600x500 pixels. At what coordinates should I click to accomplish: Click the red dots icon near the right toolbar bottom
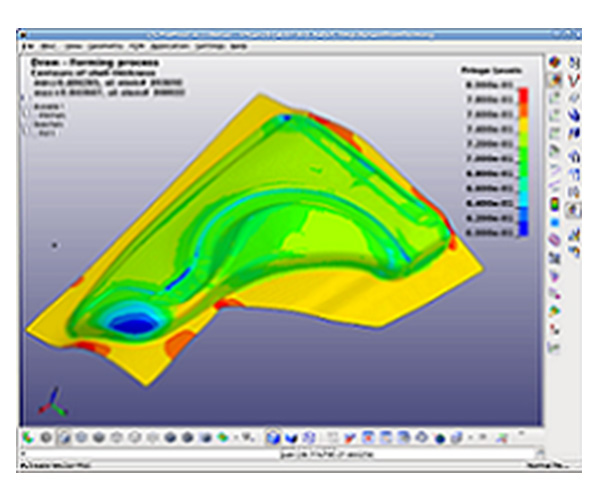pos(554,329)
